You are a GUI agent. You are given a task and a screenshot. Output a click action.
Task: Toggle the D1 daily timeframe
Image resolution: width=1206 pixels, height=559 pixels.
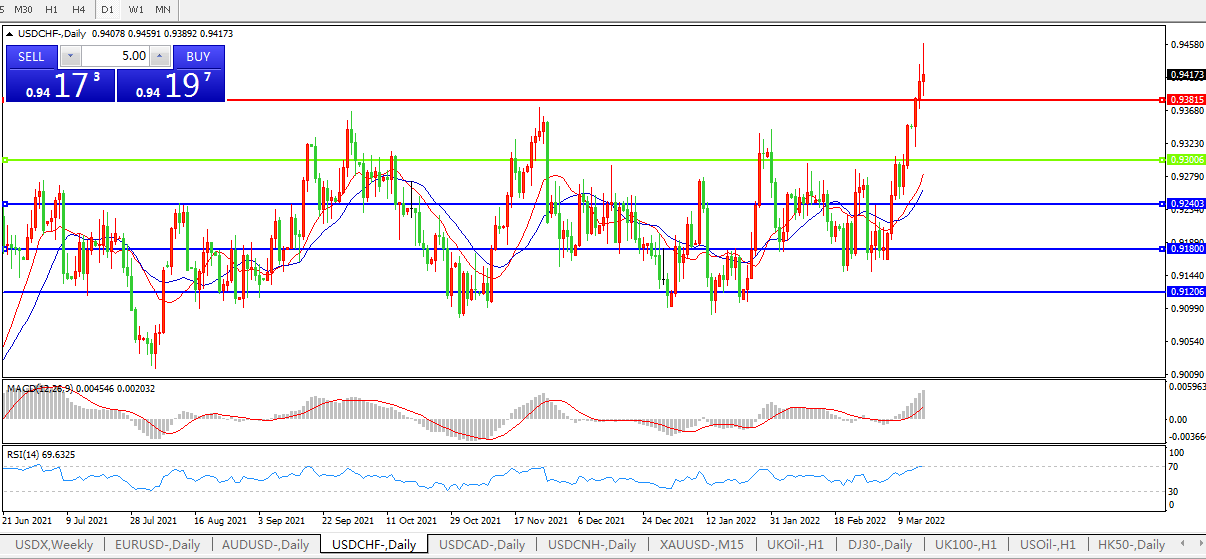(108, 9)
